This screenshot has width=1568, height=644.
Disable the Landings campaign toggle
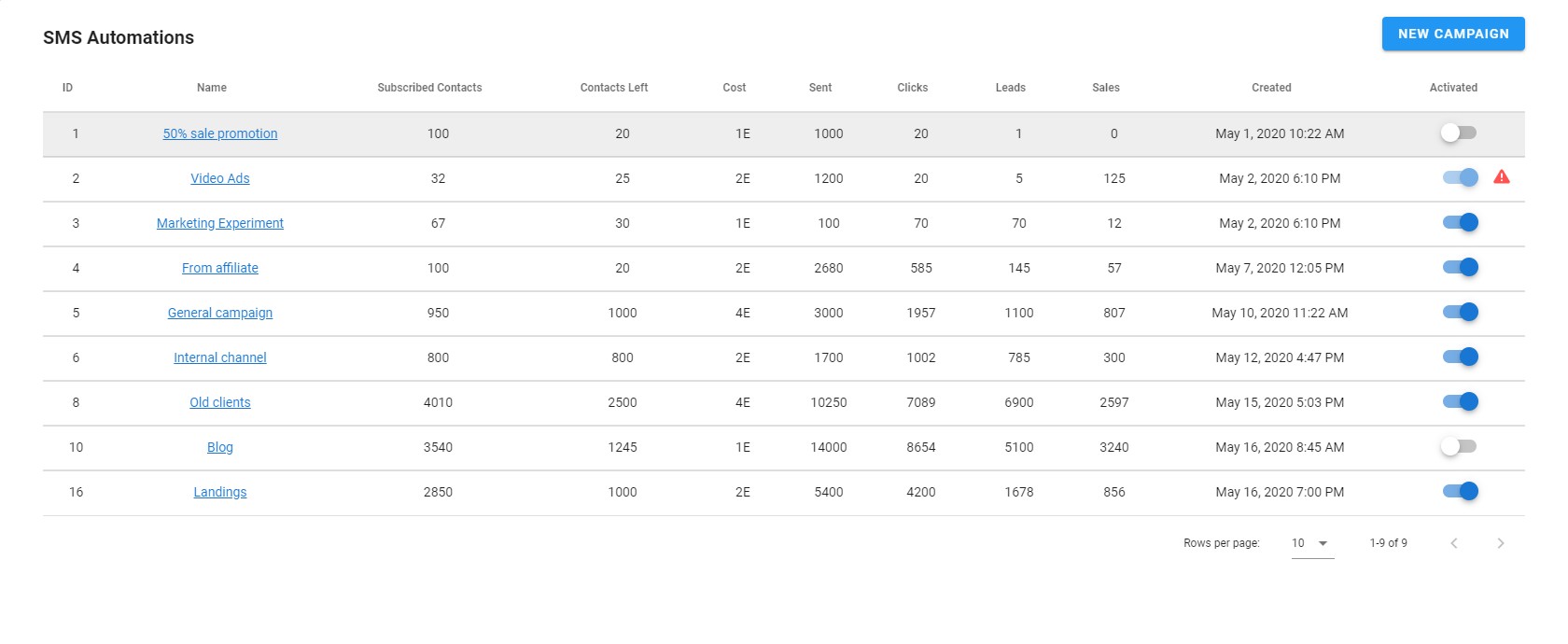[1460, 491]
